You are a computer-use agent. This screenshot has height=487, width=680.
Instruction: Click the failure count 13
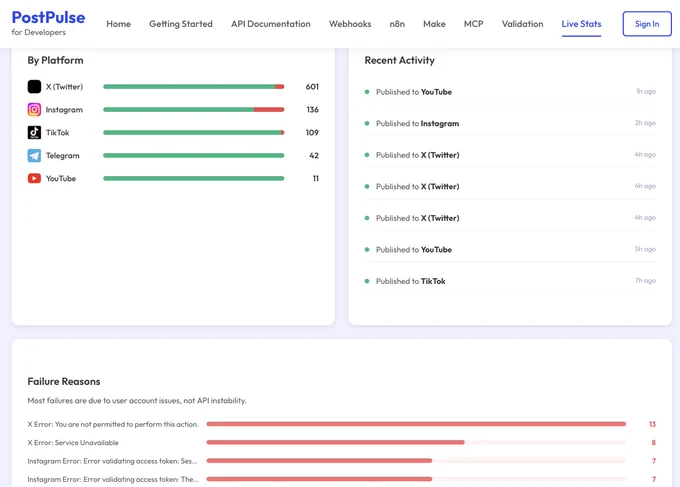(x=652, y=424)
